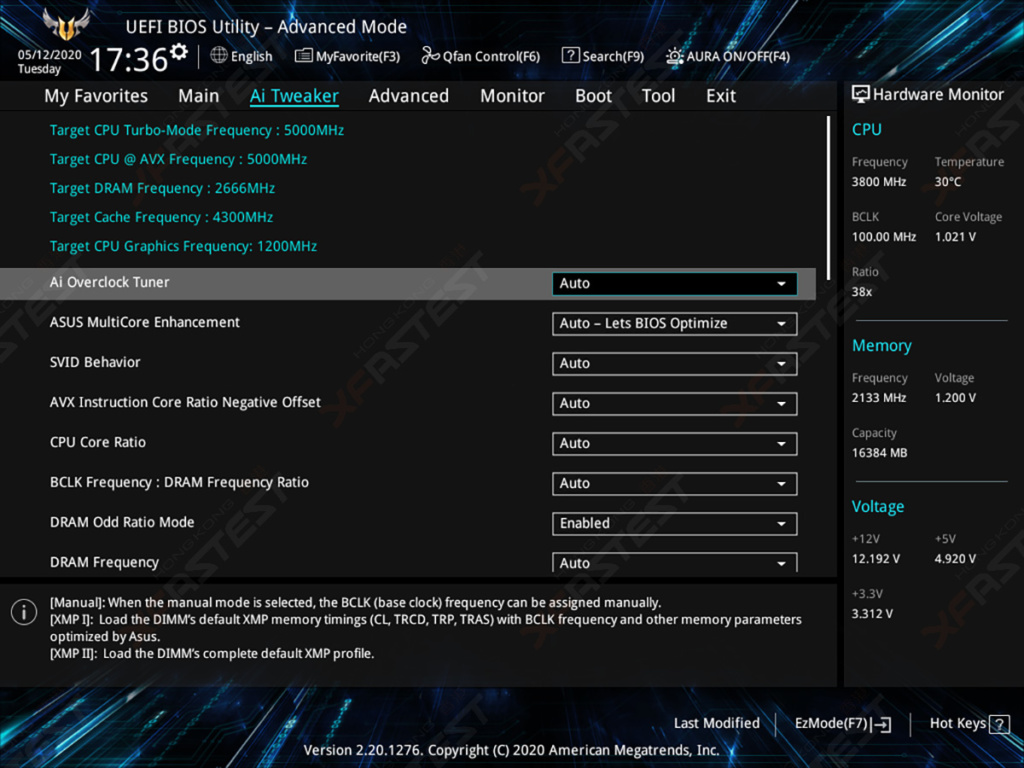Open Search(F9) from the top toolbar
The image size is (1024, 768).
click(x=602, y=56)
